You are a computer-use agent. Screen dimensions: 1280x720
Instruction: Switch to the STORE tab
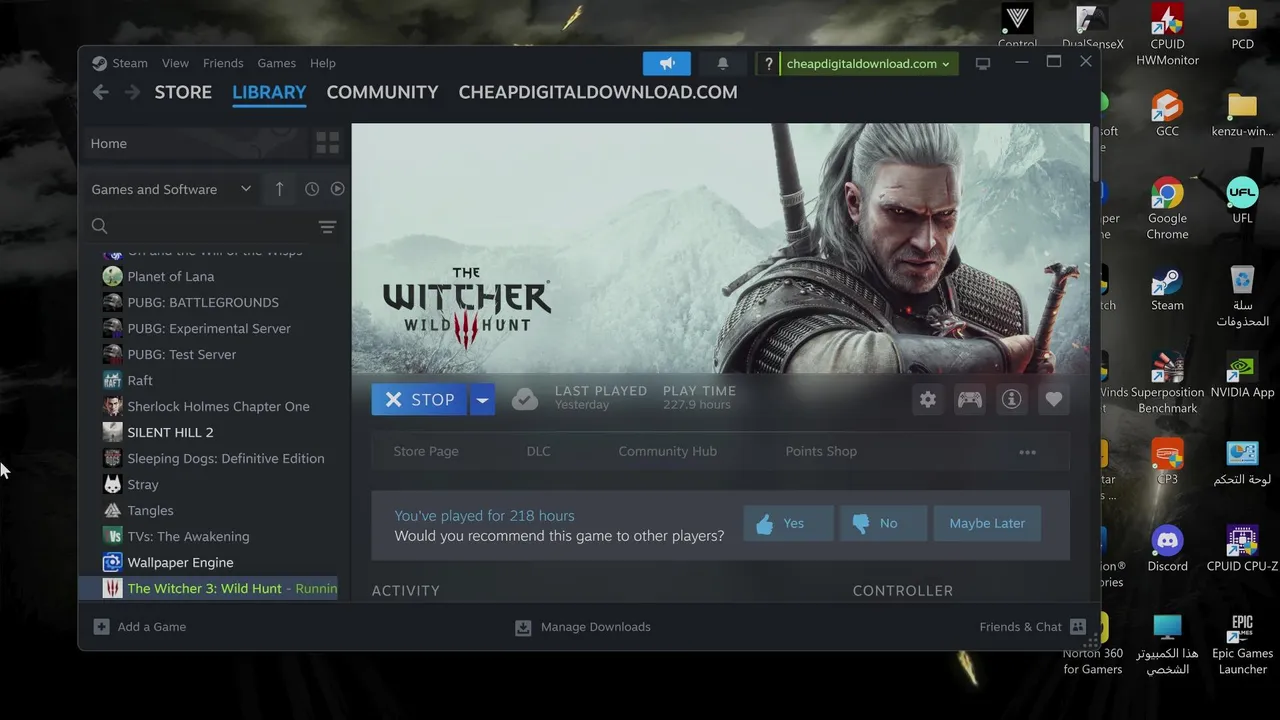(183, 92)
